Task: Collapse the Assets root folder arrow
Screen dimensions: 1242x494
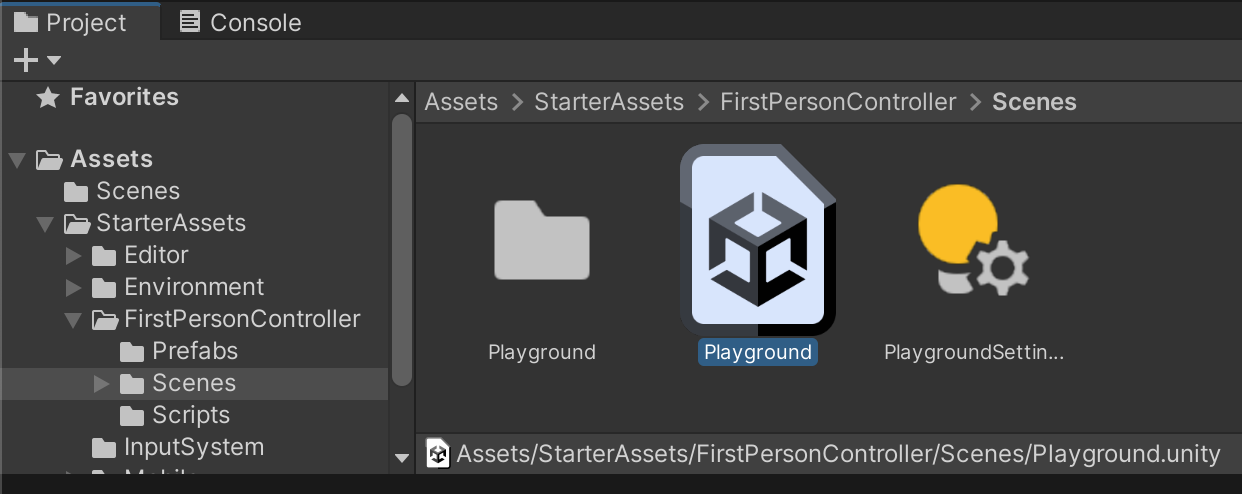Action: 16,160
